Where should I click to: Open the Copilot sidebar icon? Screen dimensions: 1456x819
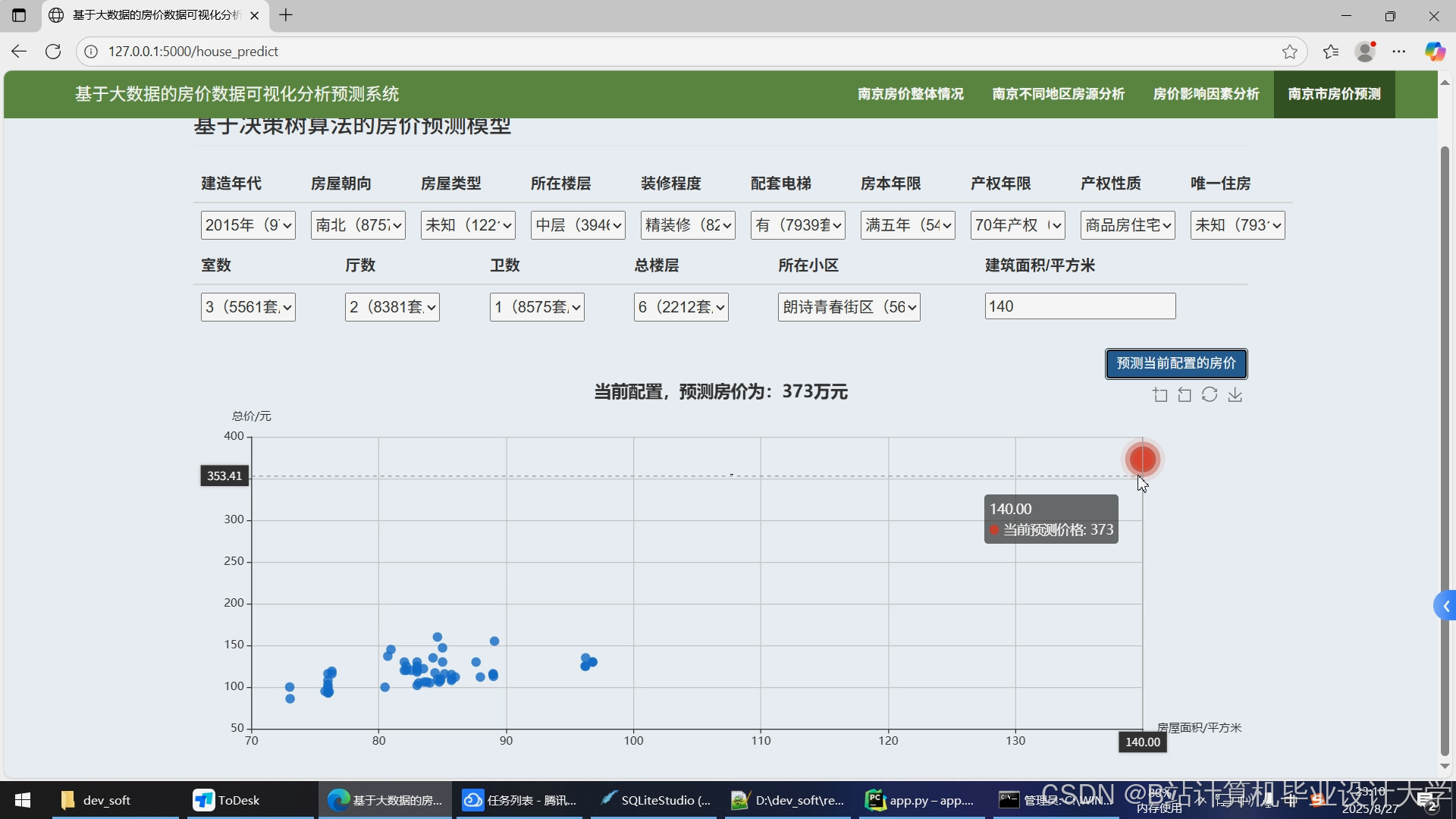pyautogui.click(x=1434, y=52)
